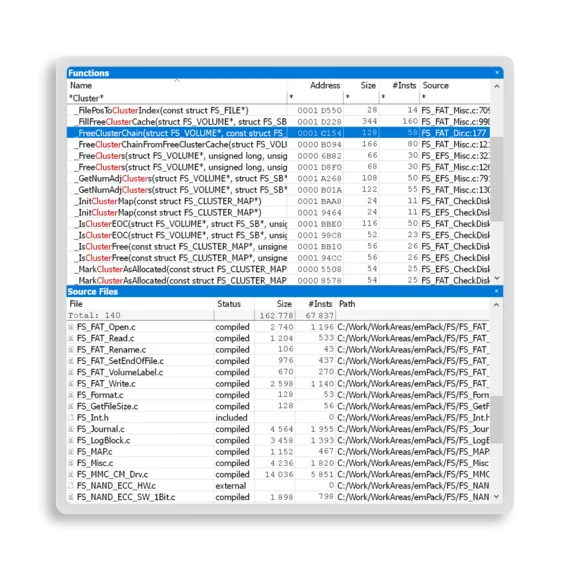Close the Source Files panel
Screen dimensions: 570x570
[497, 291]
